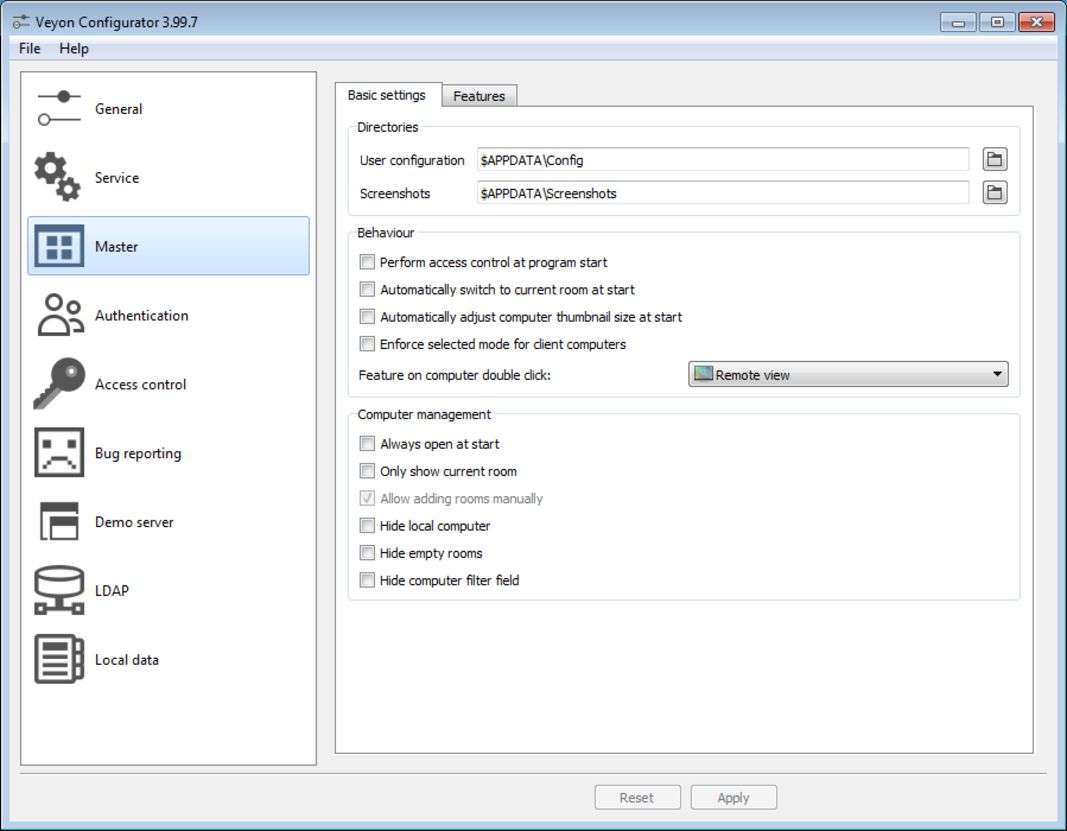The height and width of the screenshot is (831, 1067).
Task: Expand the Remote view feature dropdown
Action: [848, 375]
